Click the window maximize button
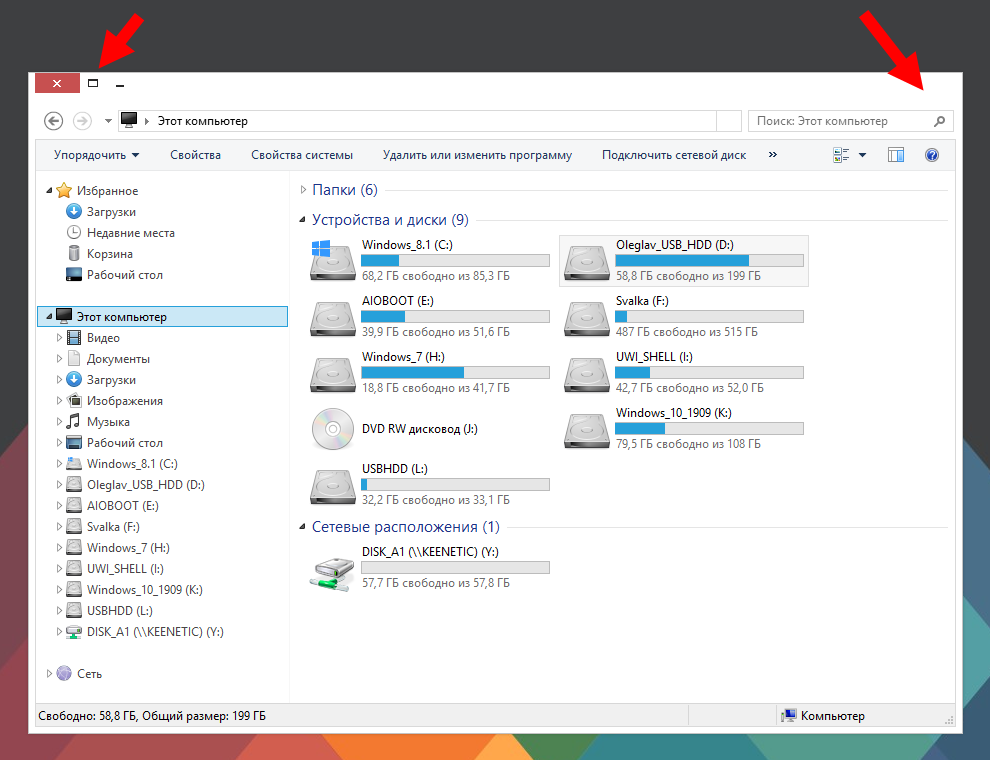The height and width of the screenshot is (760, 990). (x=93, y=83)
